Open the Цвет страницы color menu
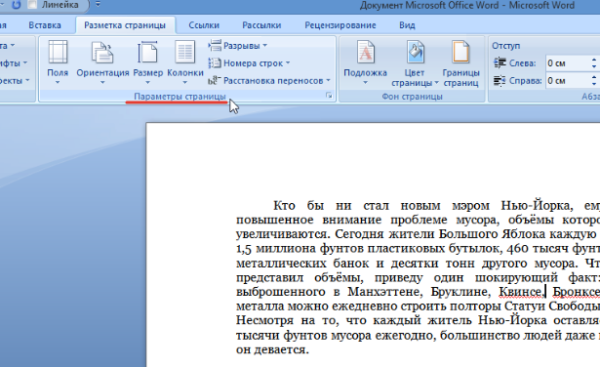This screenshot has height=367, width=600. click(x=415, y=64)
